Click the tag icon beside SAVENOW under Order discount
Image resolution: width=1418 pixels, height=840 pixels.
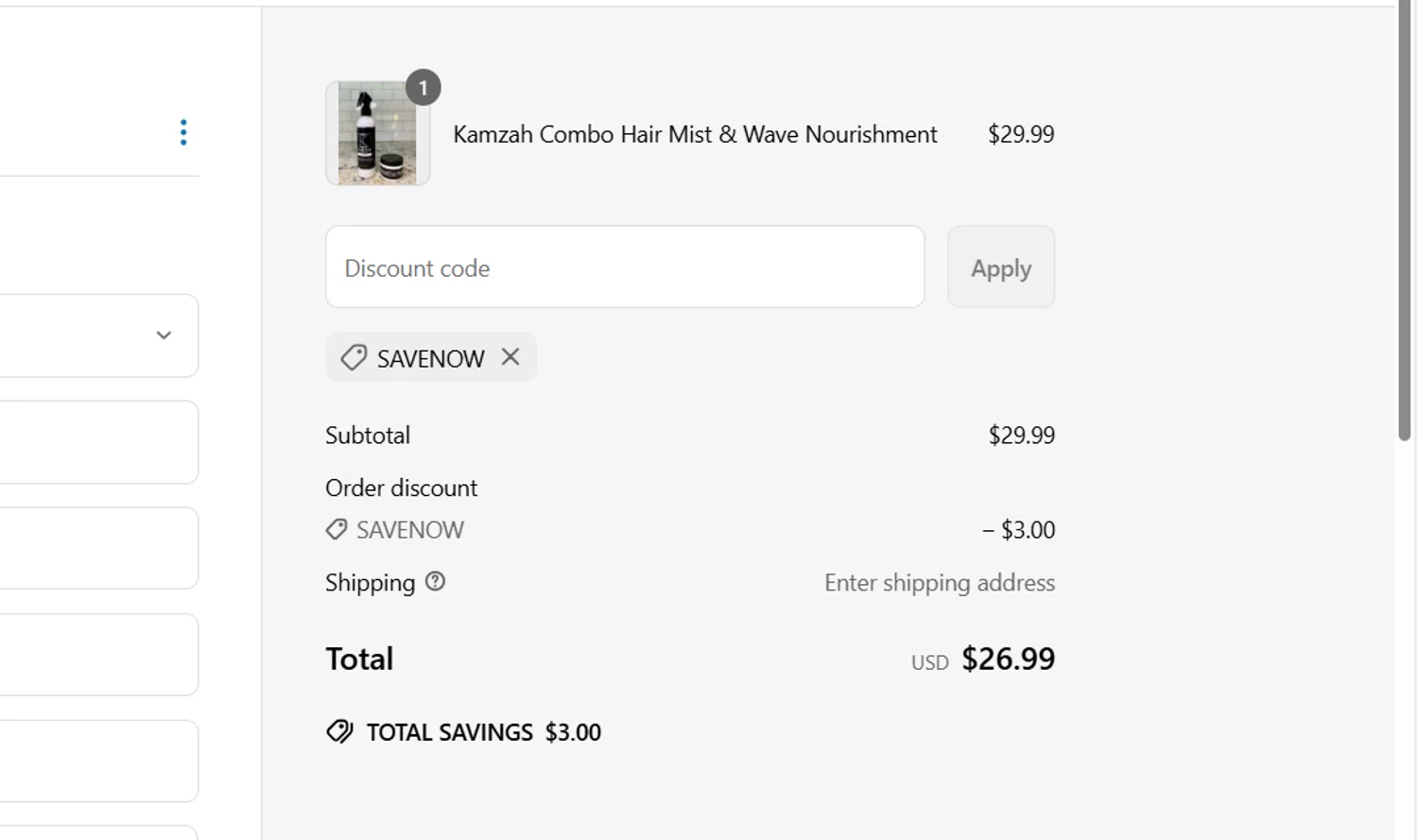[x=337, y=529]
